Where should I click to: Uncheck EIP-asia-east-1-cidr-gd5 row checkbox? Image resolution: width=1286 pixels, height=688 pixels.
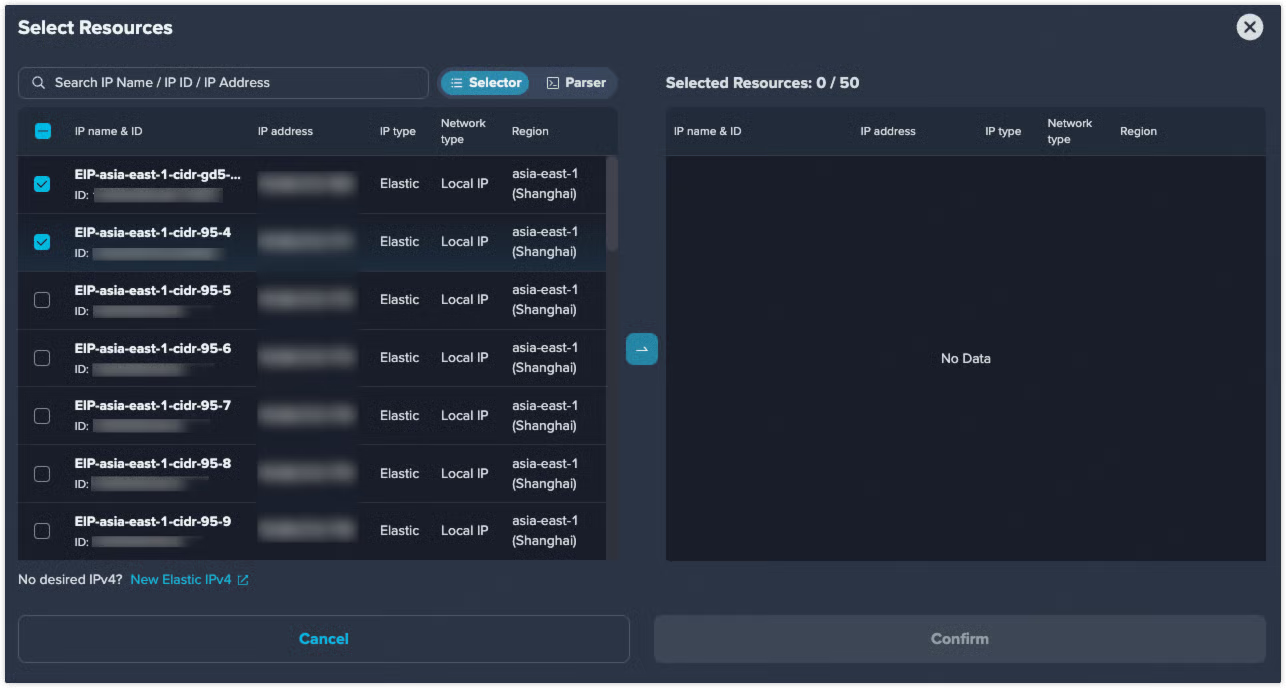(42, 184)
